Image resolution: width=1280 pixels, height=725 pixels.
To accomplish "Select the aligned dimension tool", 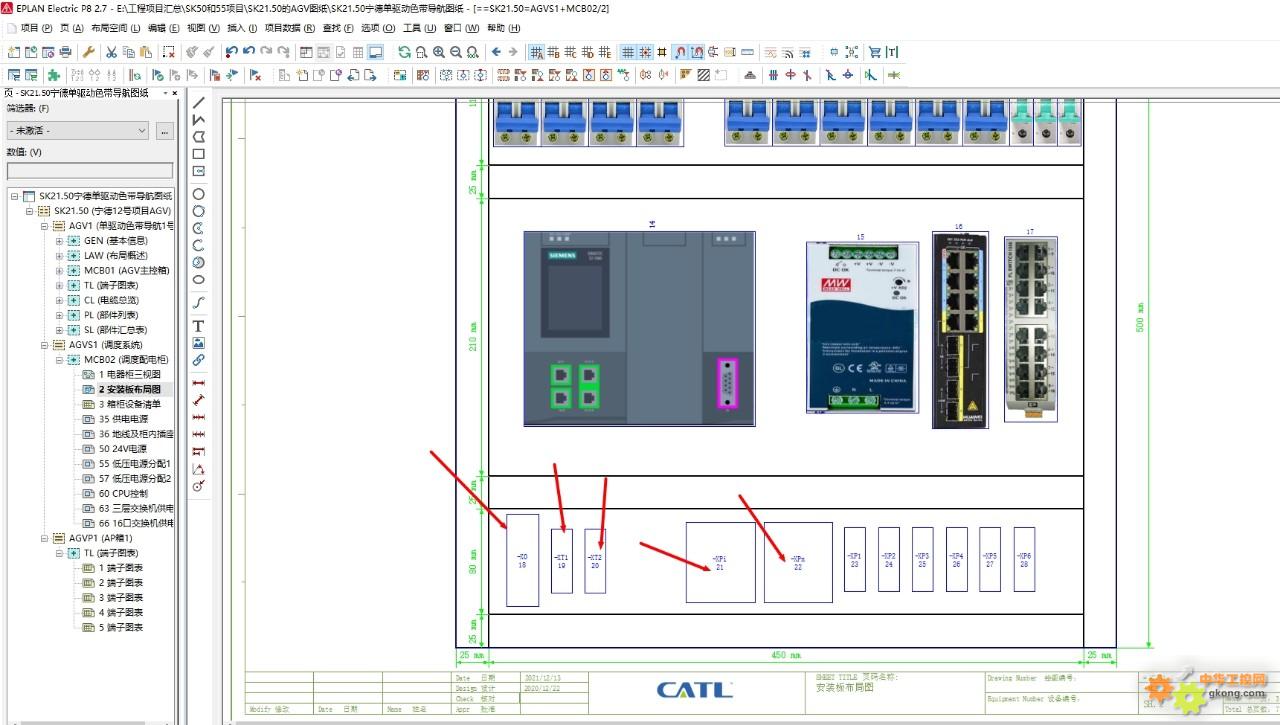I will point(199,400).
